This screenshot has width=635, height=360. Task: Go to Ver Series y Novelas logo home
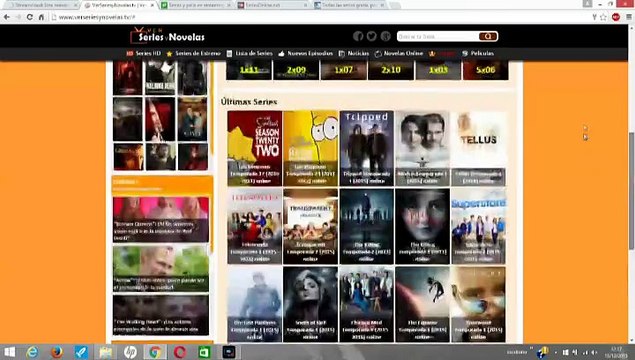168,36
